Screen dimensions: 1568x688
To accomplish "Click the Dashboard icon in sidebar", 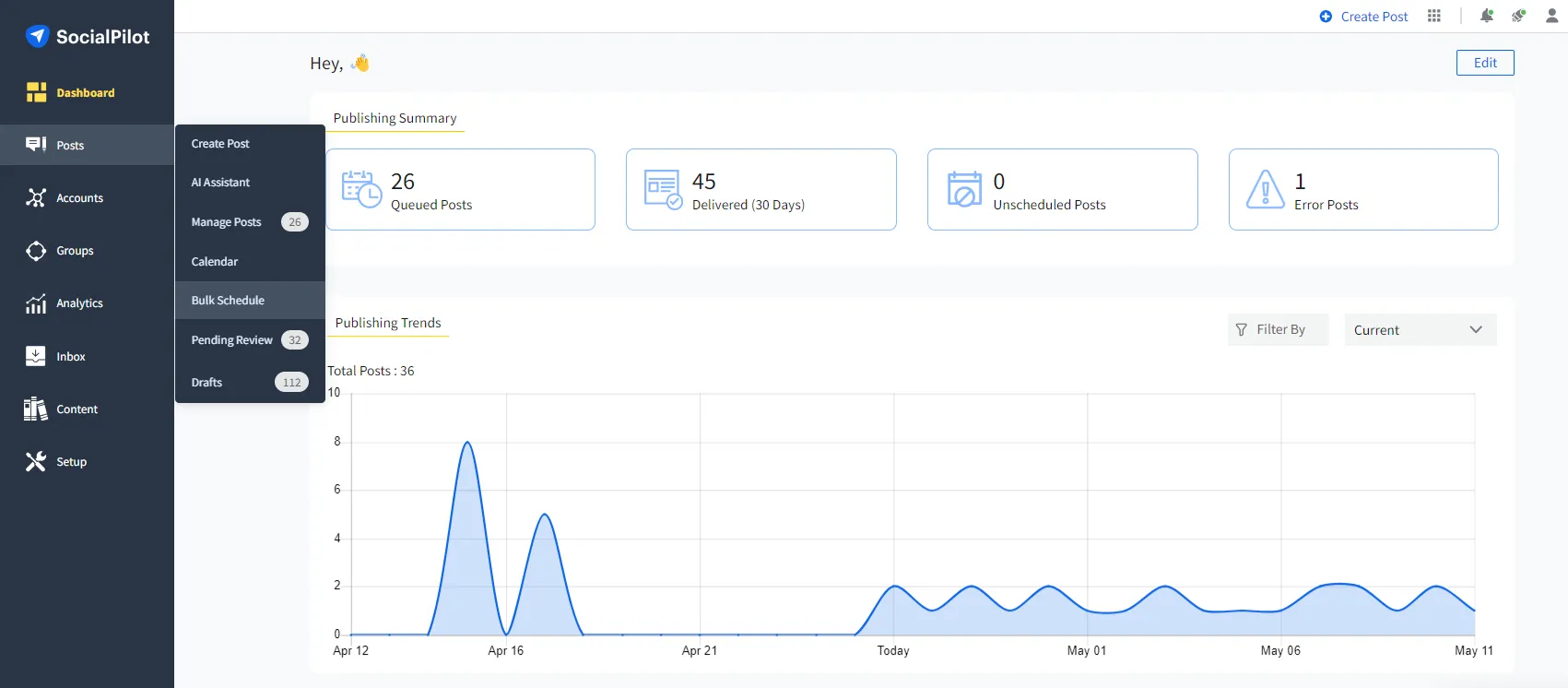I will point(36,92).
